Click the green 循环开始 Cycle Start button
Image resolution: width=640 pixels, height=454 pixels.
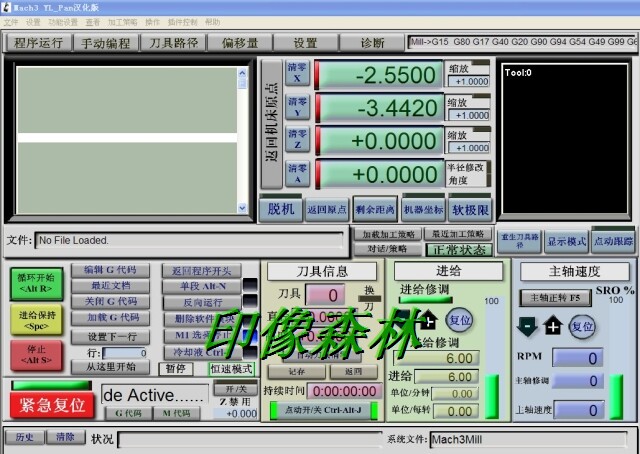click(36, 283)
